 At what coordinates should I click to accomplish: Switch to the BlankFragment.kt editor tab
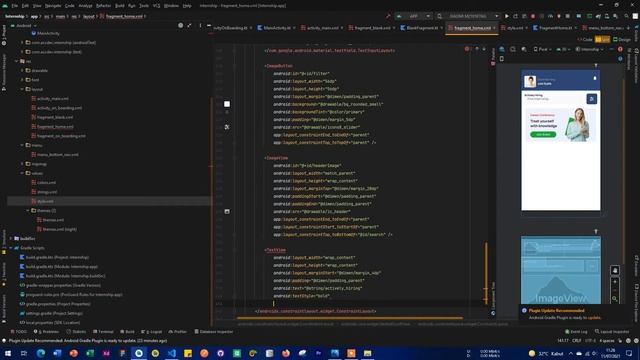tap(422, 28)
